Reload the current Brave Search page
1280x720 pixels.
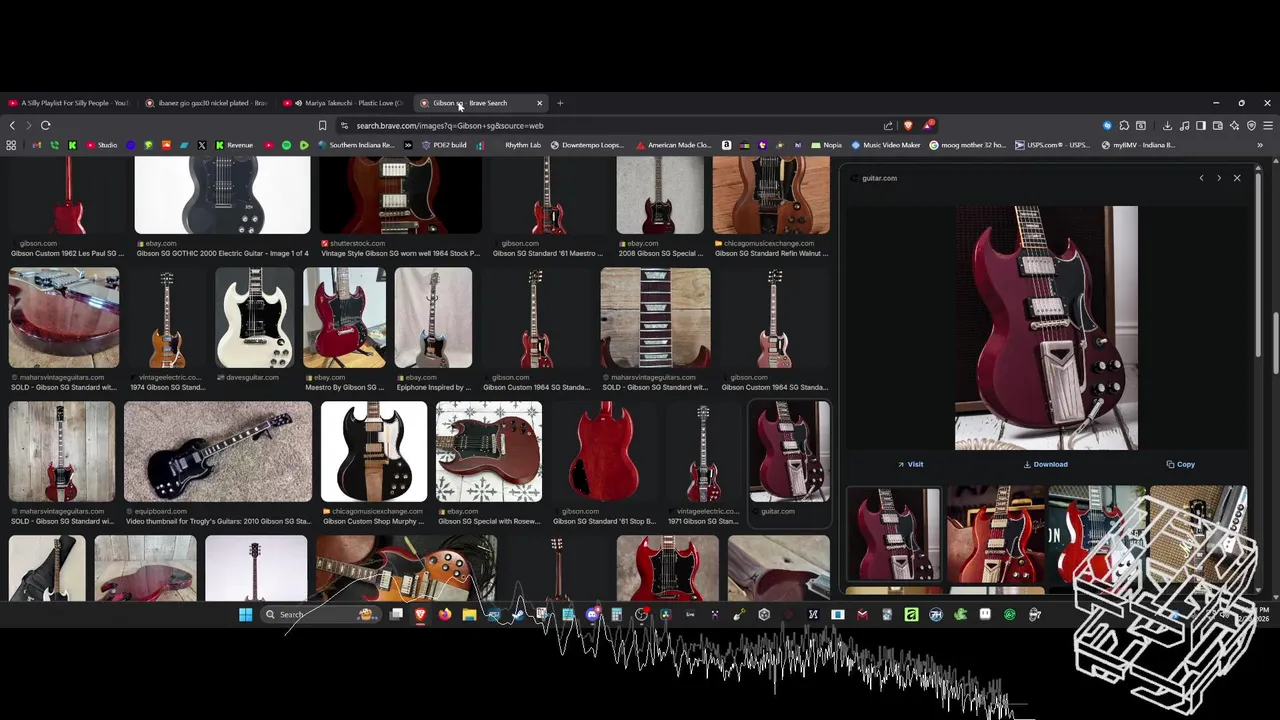tap(45, 126)
